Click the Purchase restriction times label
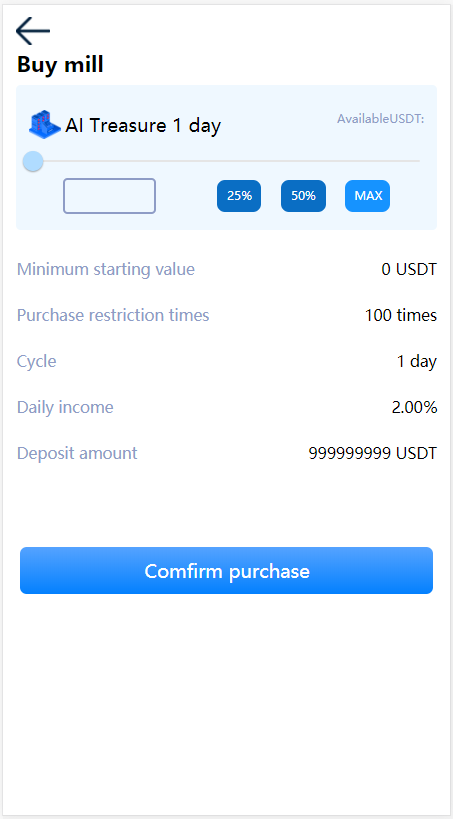453x819 pixels. pos(113,315)
